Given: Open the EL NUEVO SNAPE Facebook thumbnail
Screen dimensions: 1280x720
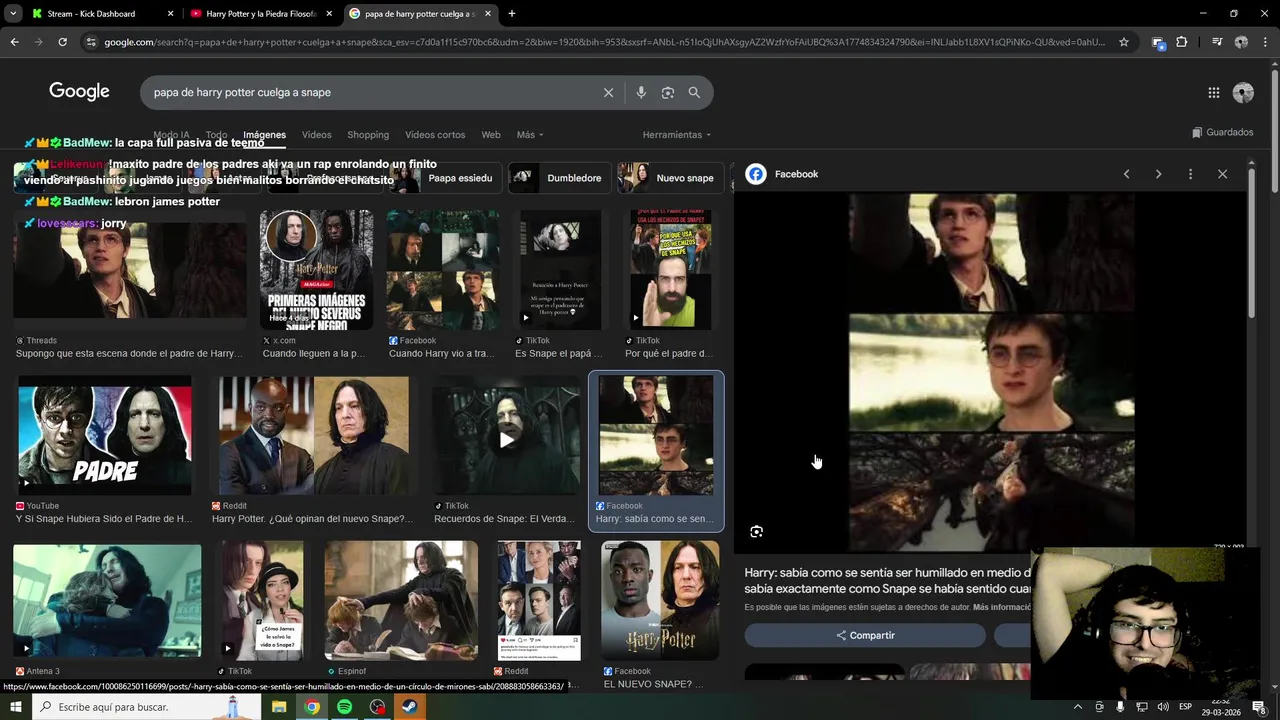Looking at the screenshot, I should pyautogui.click(x=660, y=601).
